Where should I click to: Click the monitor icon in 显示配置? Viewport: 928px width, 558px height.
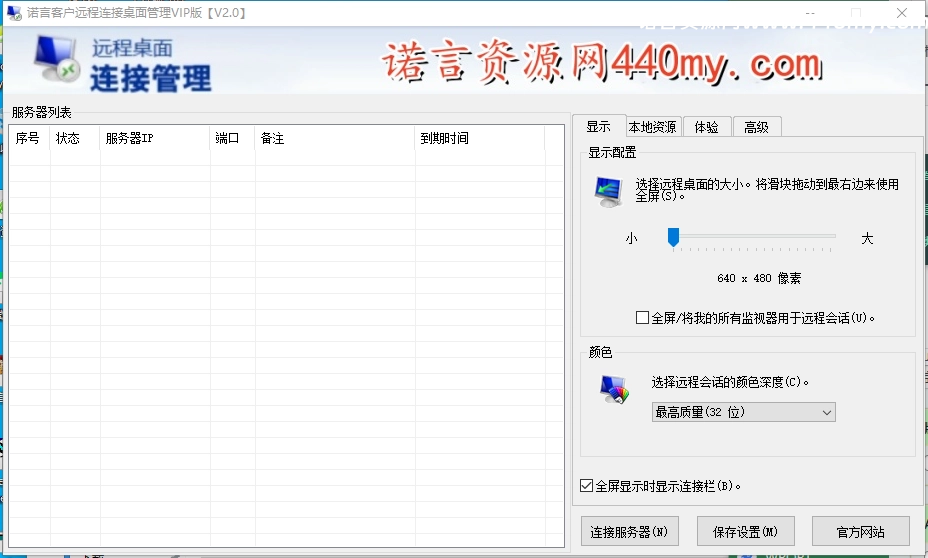[x=608, y=191]
